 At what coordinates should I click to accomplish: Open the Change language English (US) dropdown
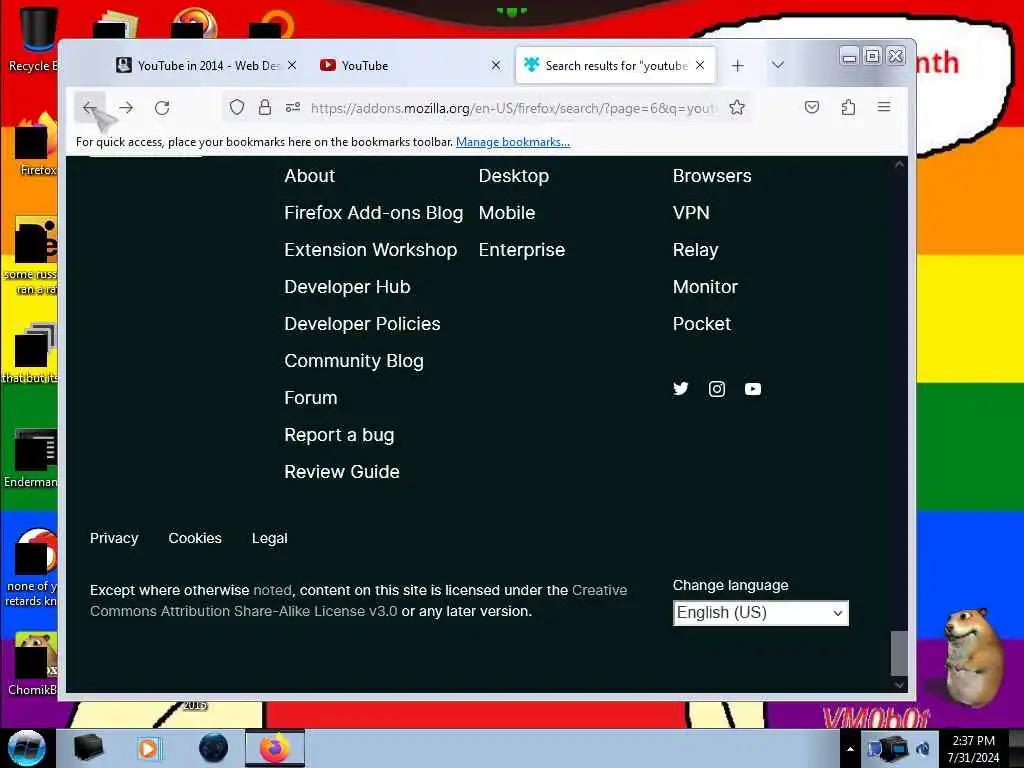point(761,613)
